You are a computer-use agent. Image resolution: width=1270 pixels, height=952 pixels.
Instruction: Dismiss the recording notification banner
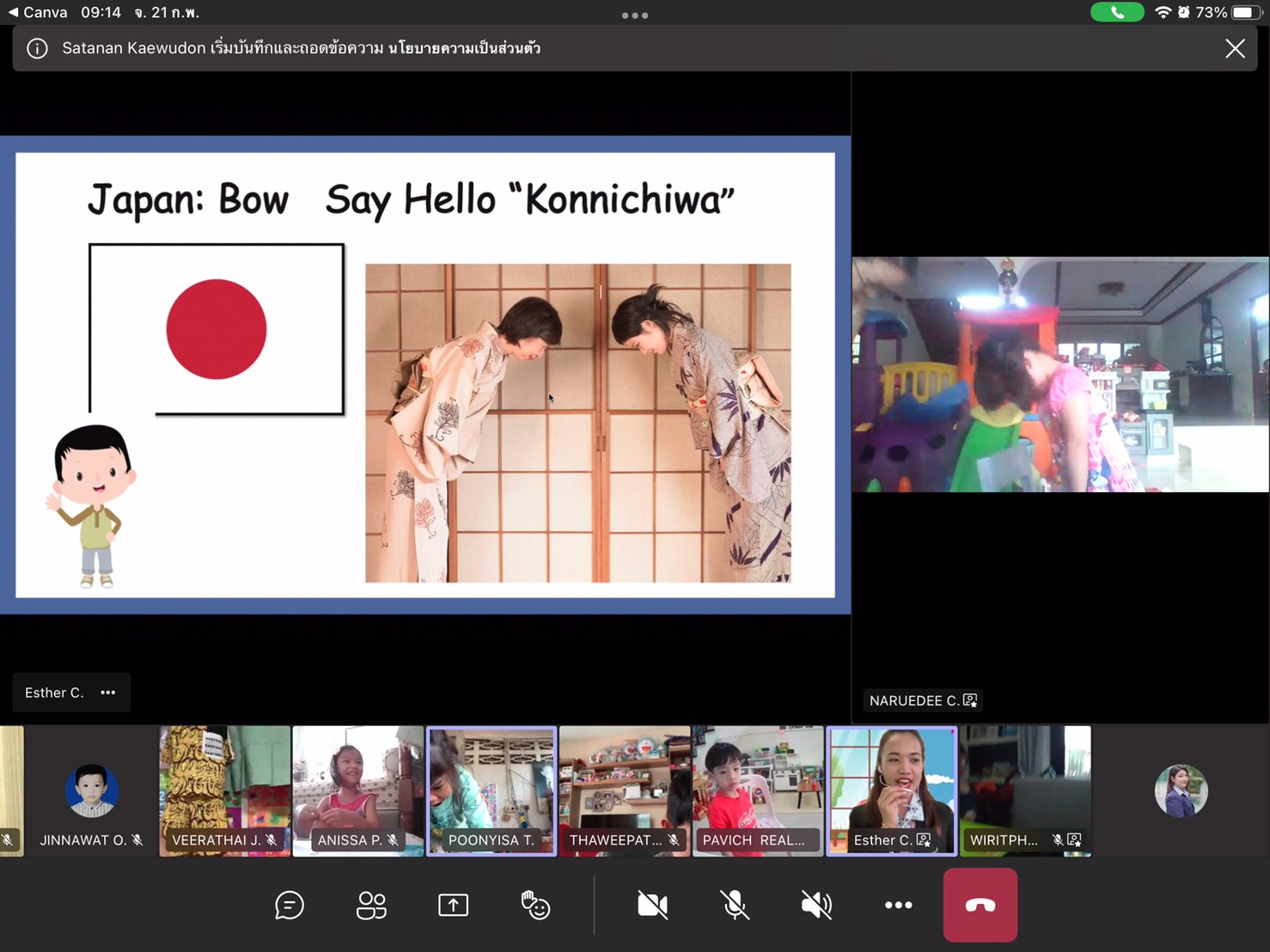(x=1235, y=48)
